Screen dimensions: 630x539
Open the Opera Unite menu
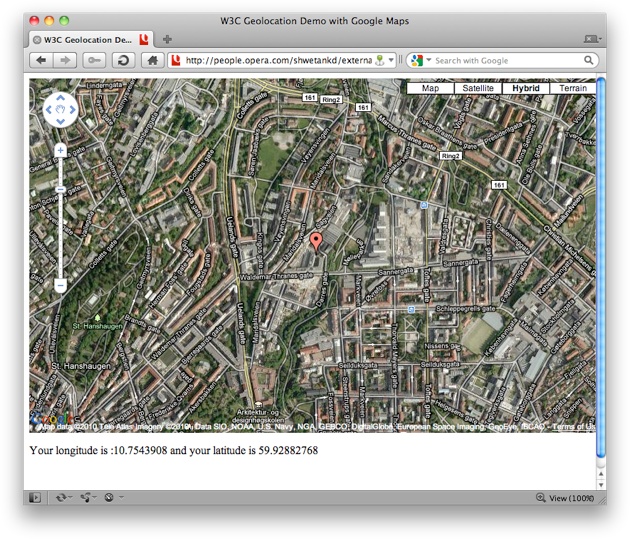click(88, 498)
